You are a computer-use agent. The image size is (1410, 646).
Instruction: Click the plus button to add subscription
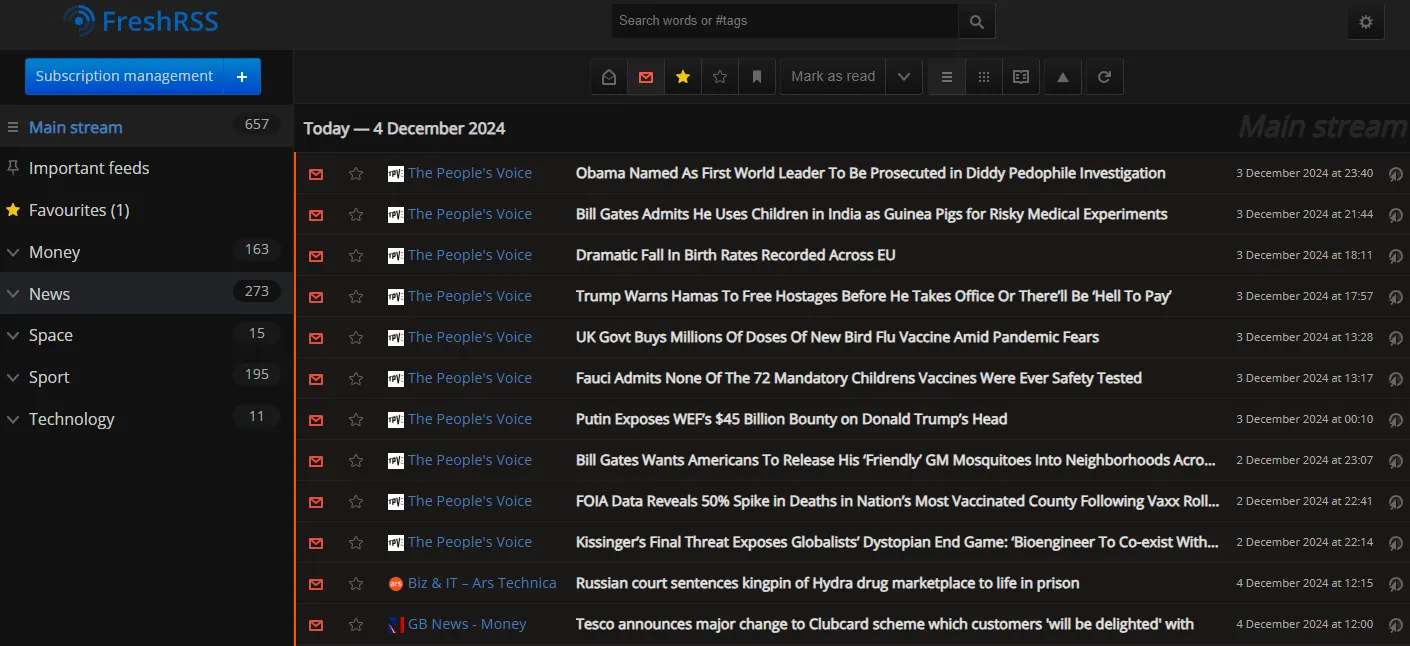242,76
